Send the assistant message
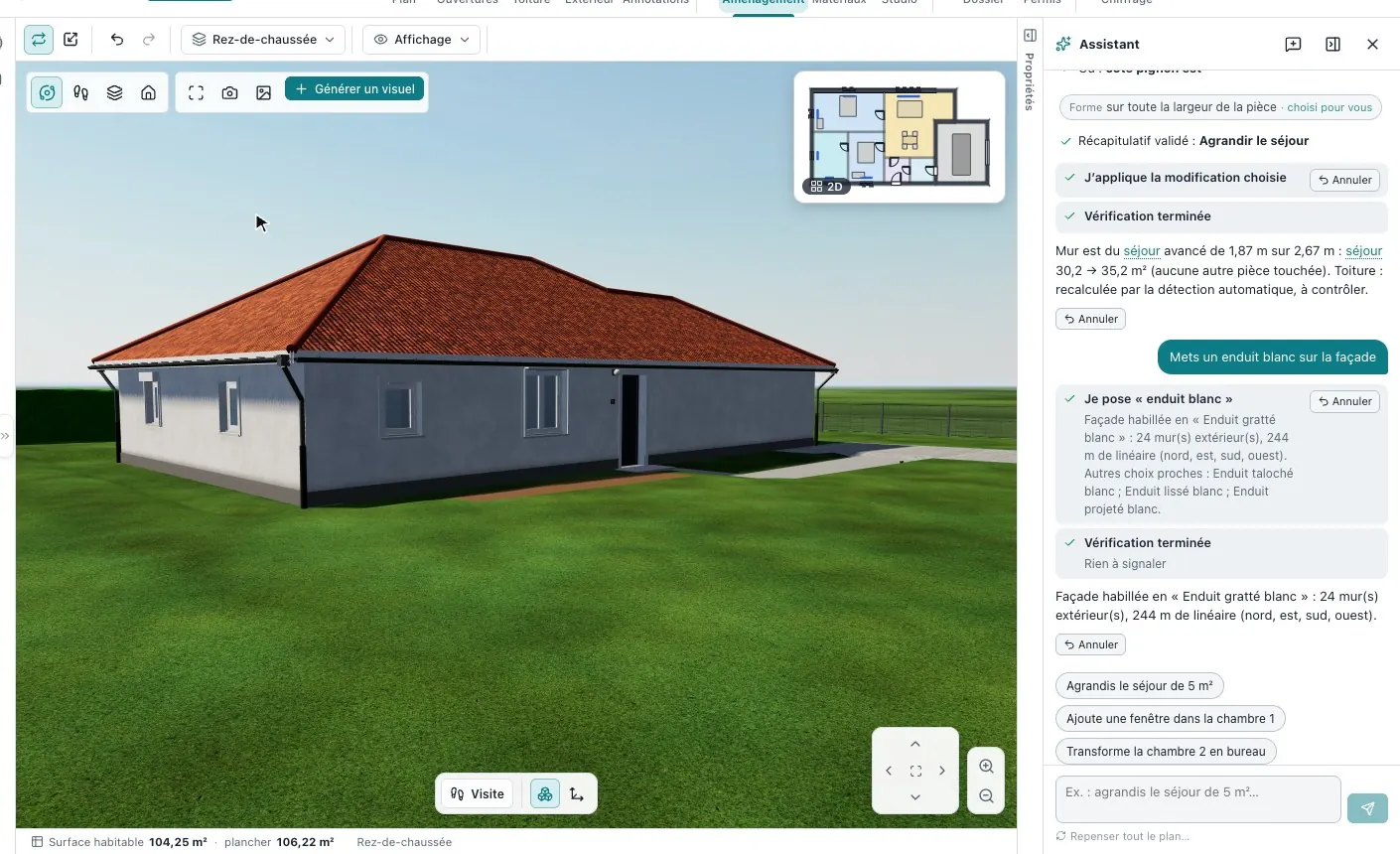The width and height of the screenshot is (1400, 854). coord(1367,808)
